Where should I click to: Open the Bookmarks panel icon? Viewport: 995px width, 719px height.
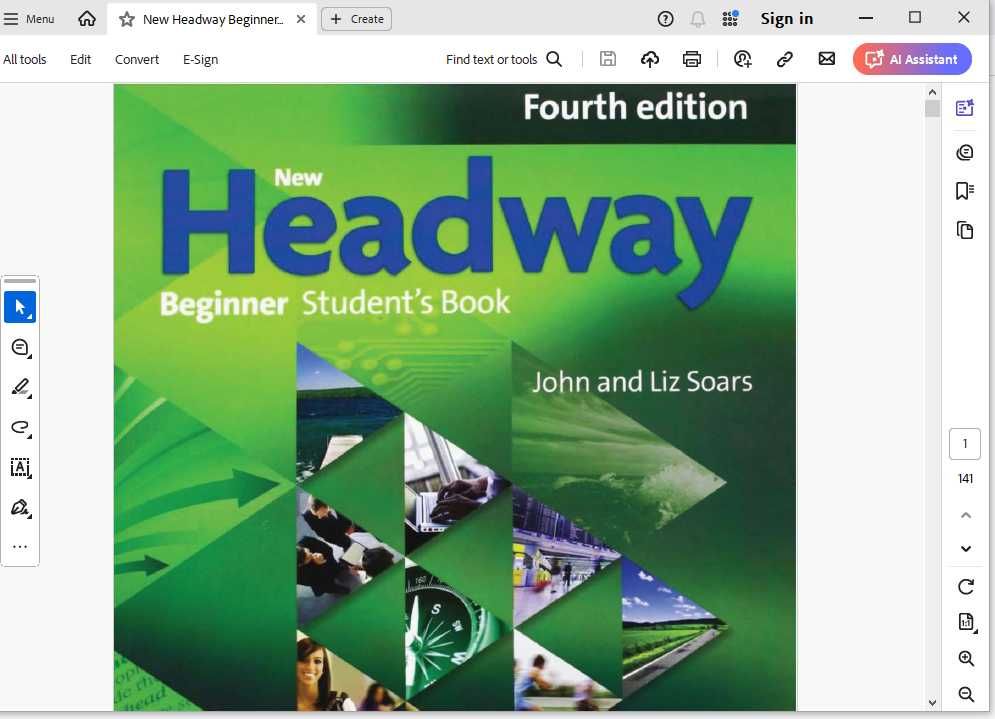click(965, 190)
